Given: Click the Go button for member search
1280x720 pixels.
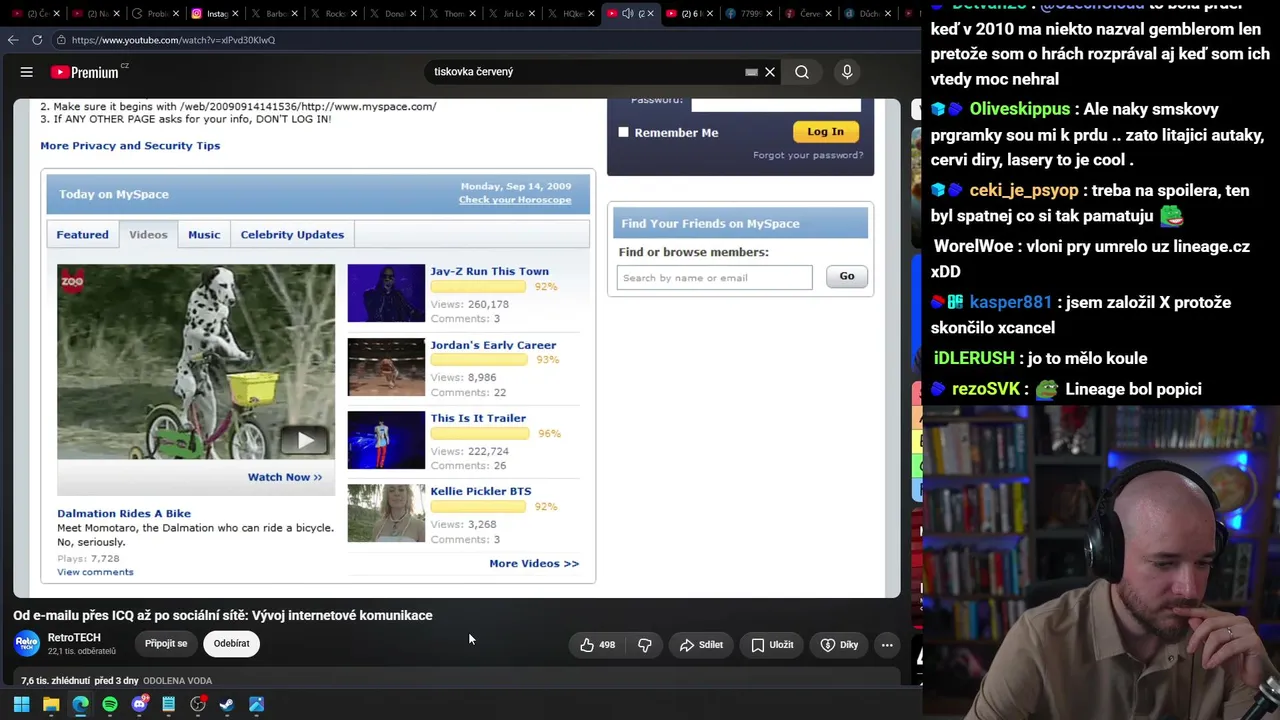Looking at the screenshot, I should [x=847, y=276].
